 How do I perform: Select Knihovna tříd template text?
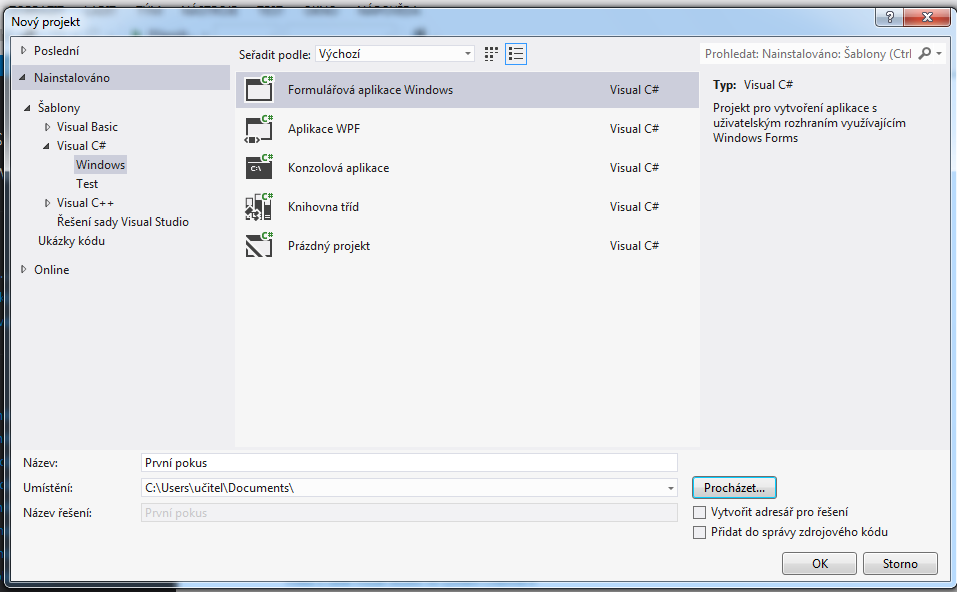click(x=323, y=207)
